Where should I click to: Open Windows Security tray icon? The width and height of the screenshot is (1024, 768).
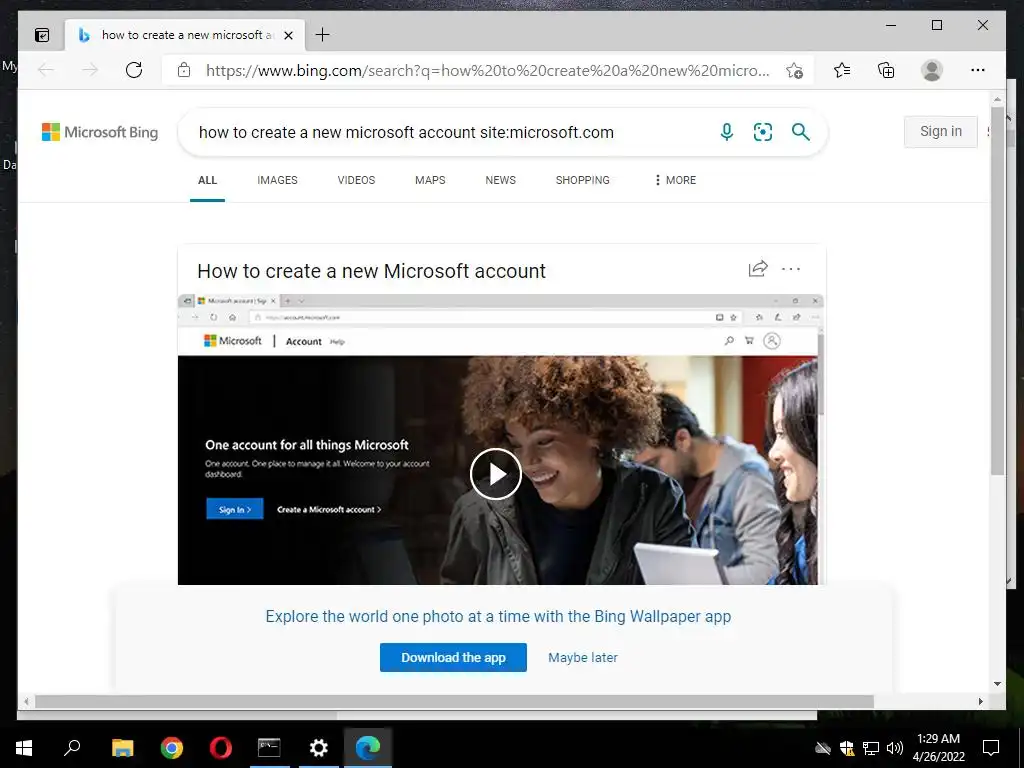coord(847,748)
